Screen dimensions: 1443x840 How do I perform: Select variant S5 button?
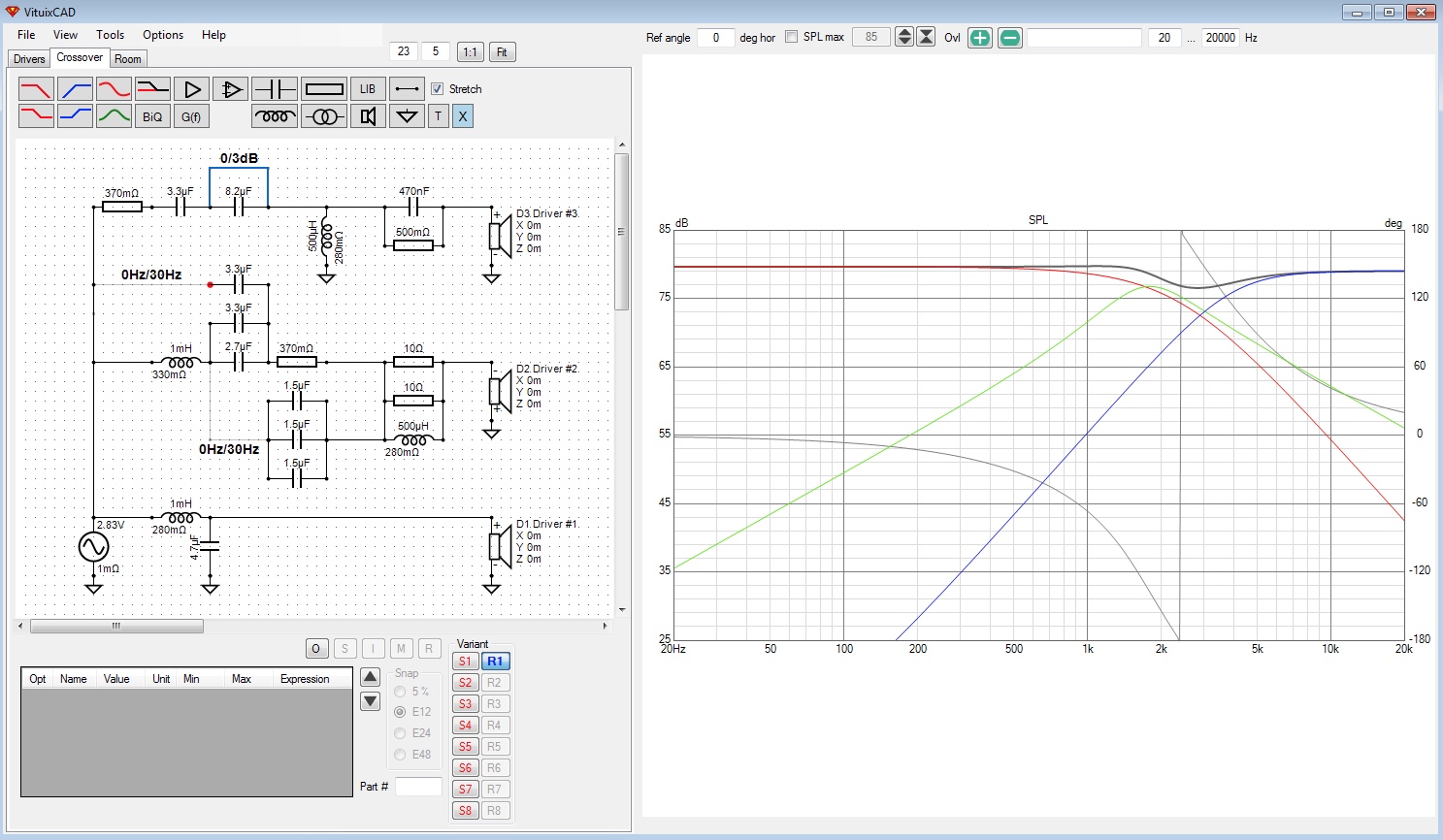pos(466,747)
